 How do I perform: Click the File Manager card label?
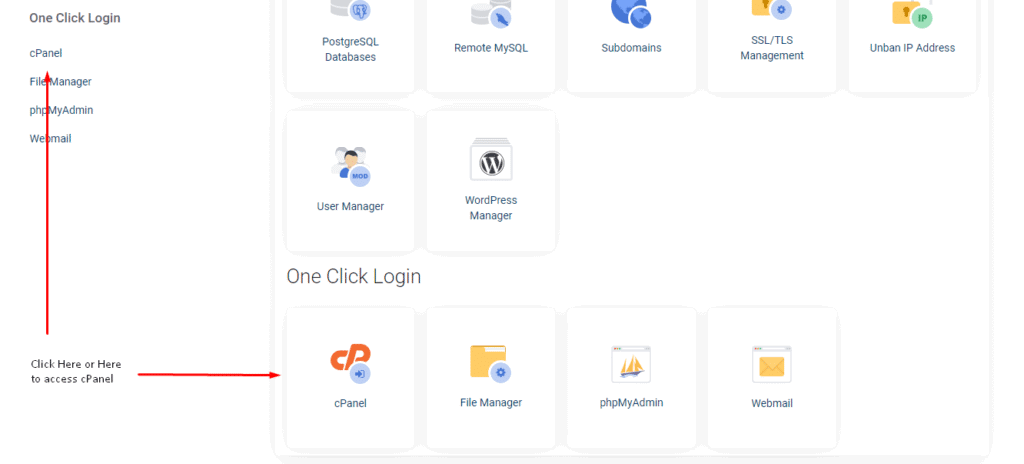tap(491, 403)
